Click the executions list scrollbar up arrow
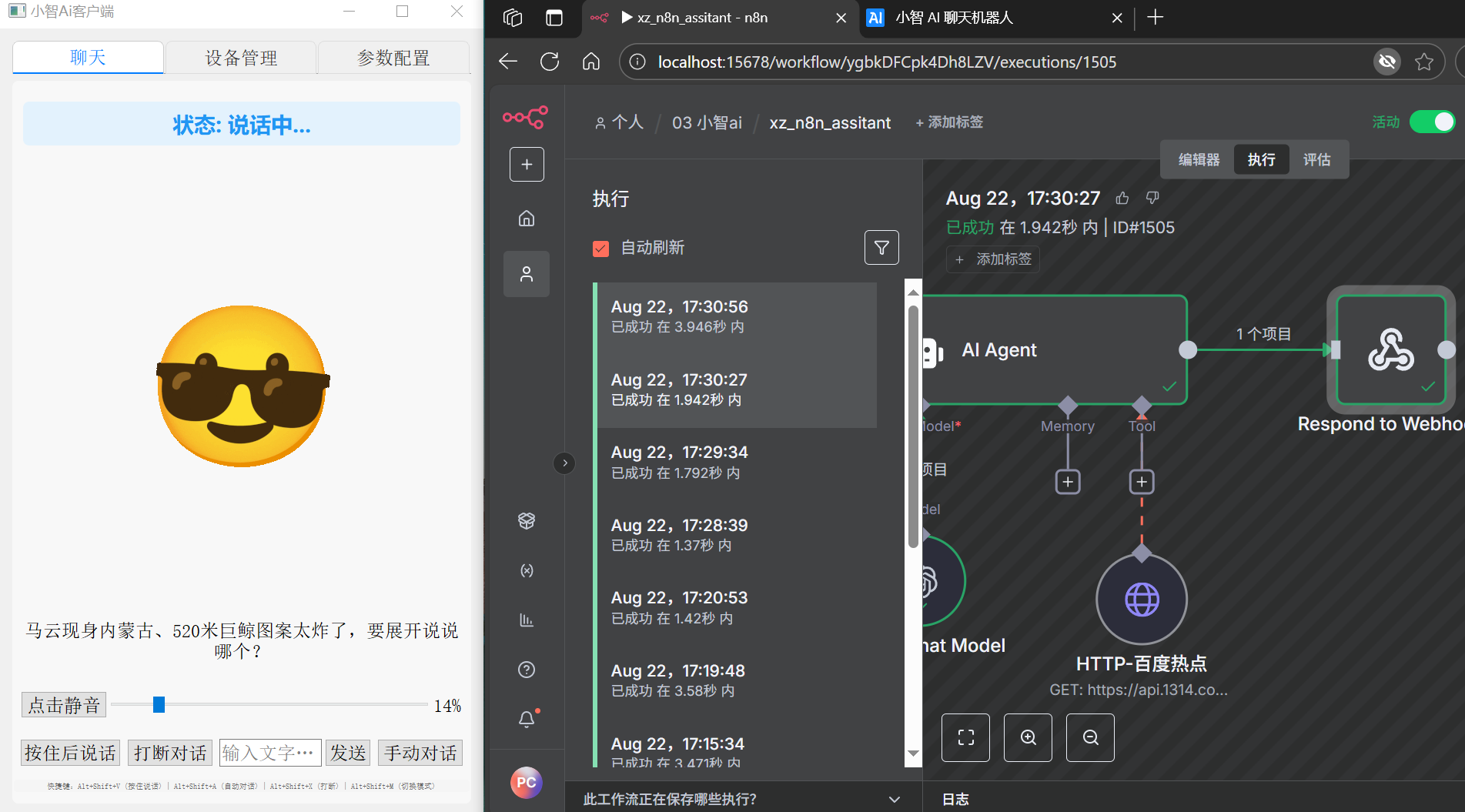Image resolution: width=1465 pixels, height=812 pixels. (913, 292)
